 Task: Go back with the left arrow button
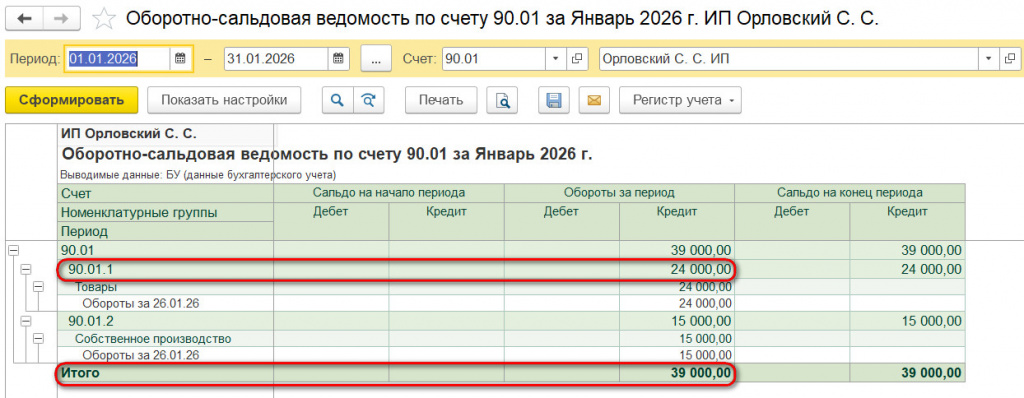[24, 19]
